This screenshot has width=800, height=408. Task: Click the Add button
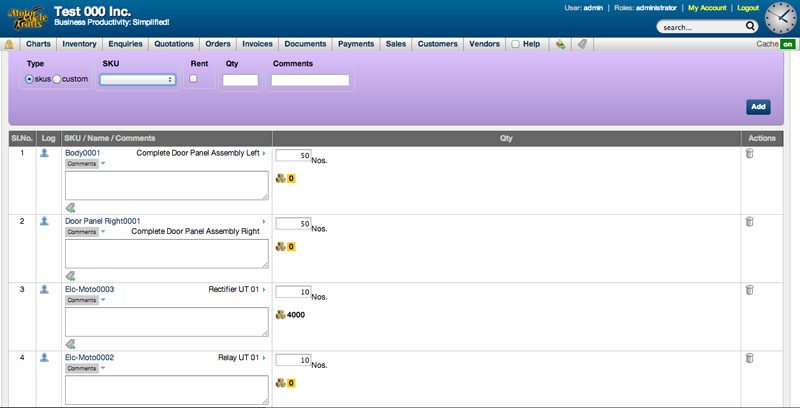[x=757, y=107]
